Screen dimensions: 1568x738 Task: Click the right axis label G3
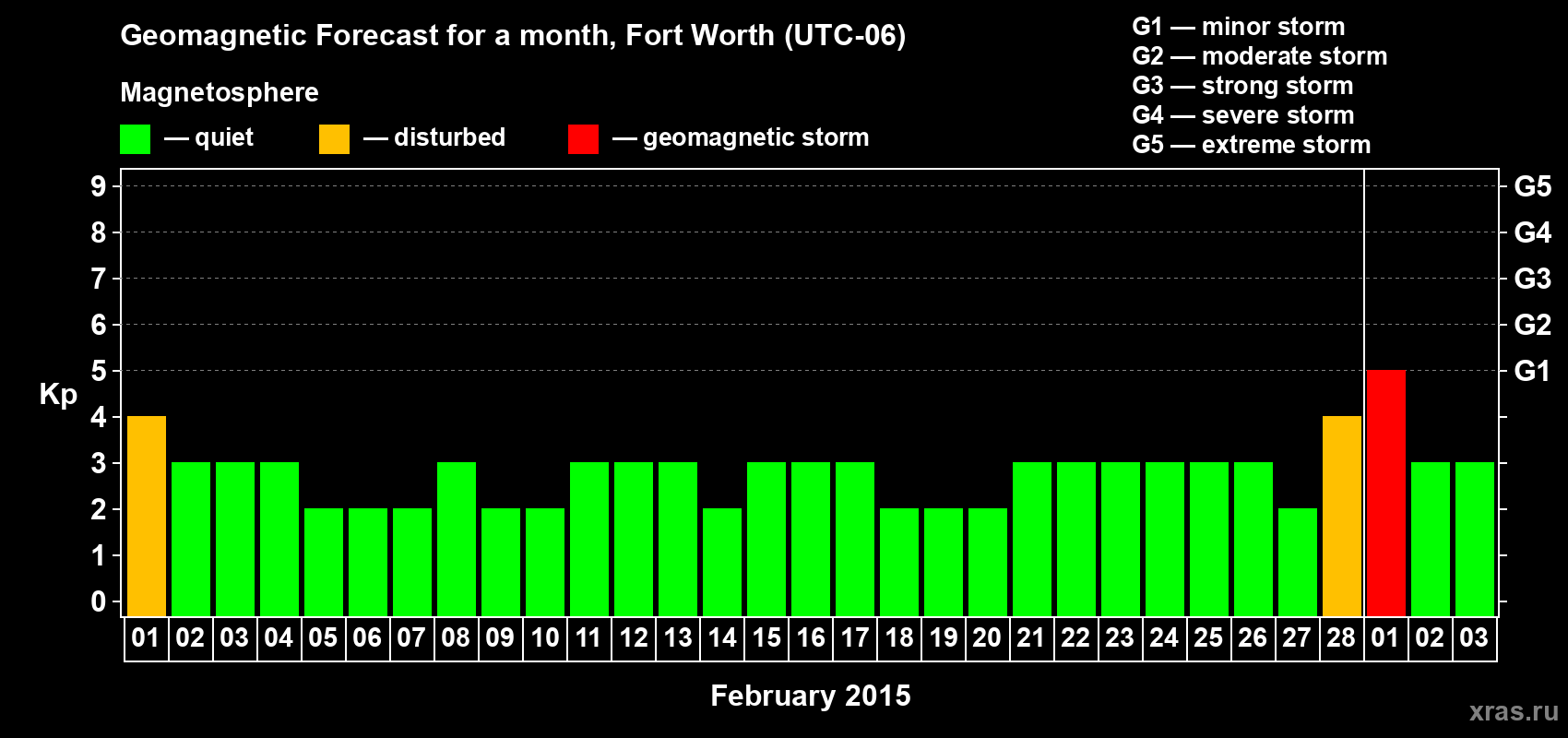coord(1532,279)
